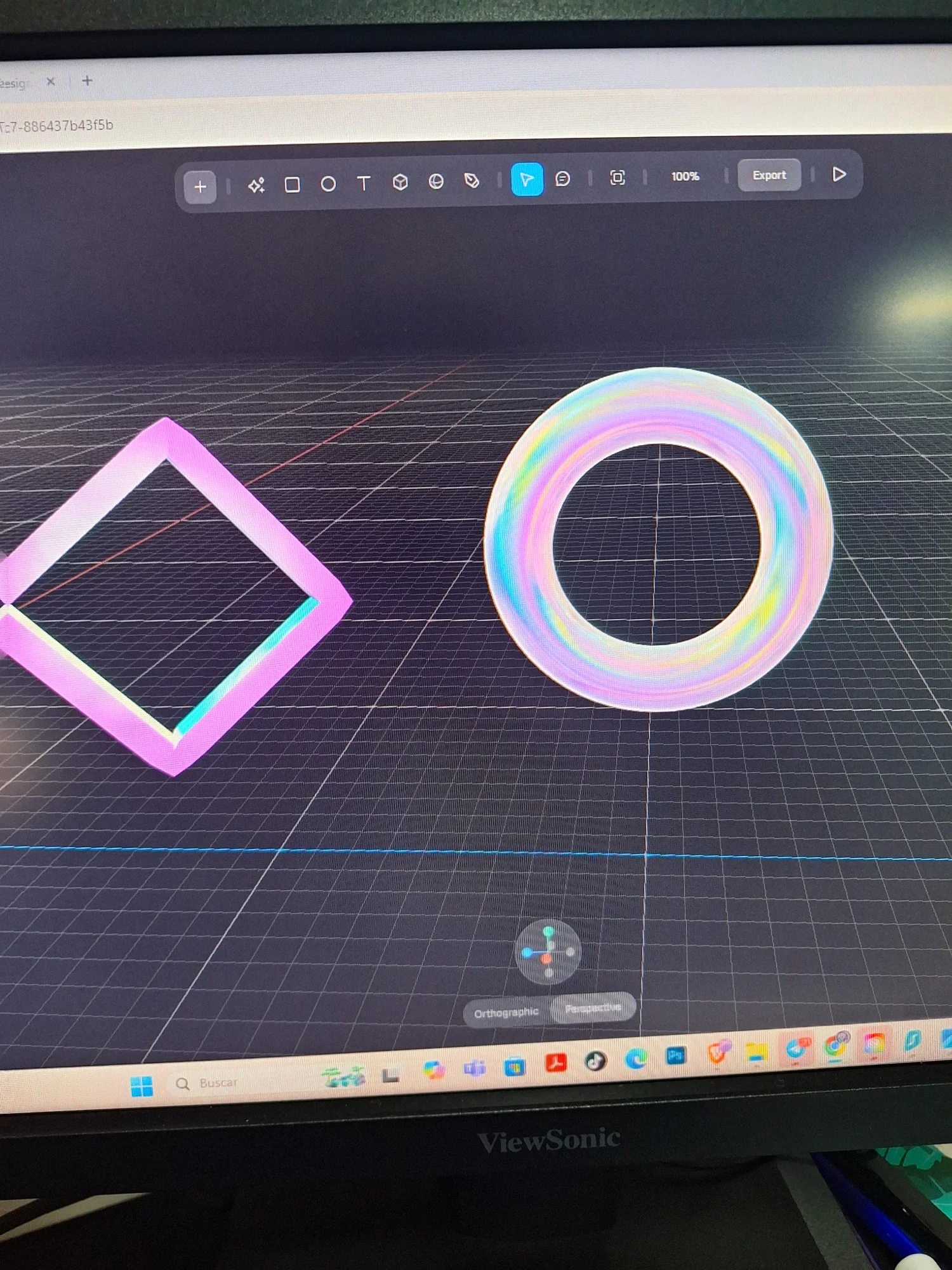The height and width of the screenshot is (1270, 952).
Task: Click the Windows Buscar search box
Action: coord(241,1083)
